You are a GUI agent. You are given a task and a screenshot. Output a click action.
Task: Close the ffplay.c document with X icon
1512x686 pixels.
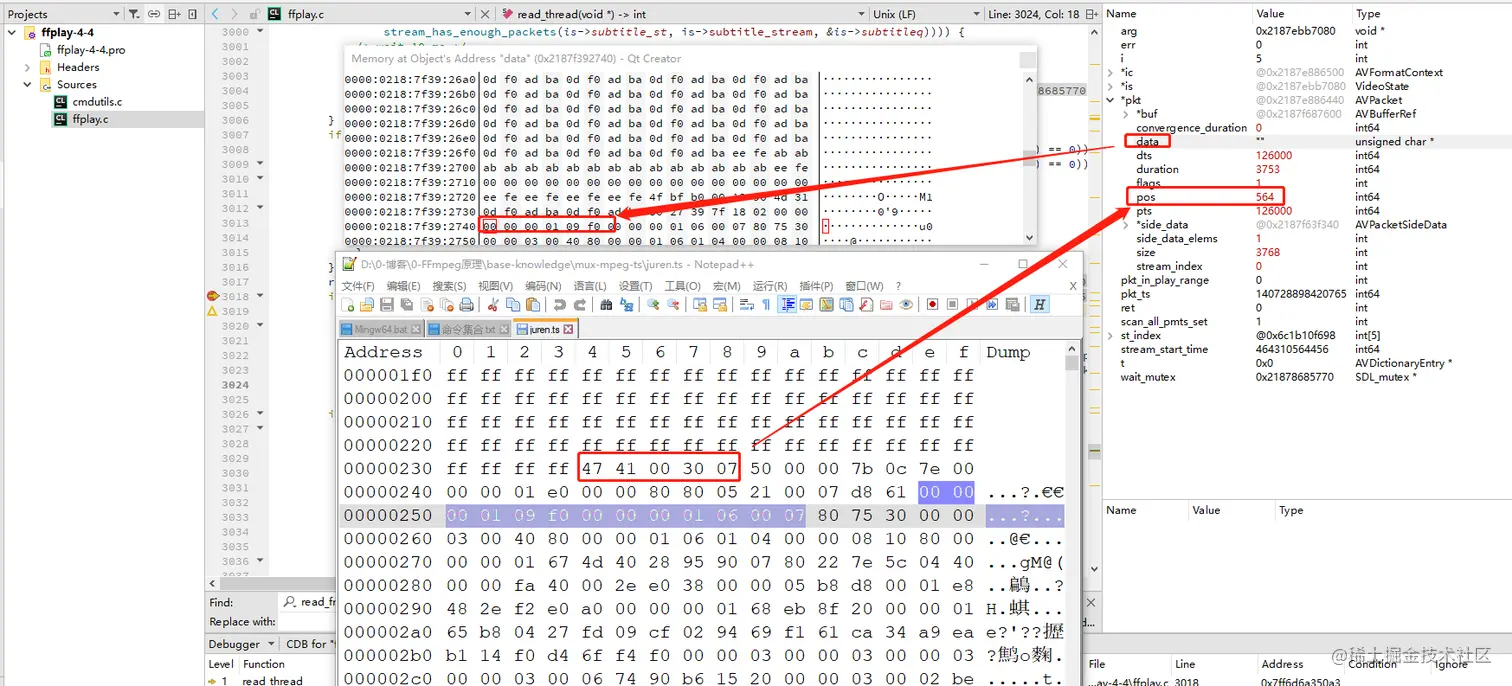(485, 14)
